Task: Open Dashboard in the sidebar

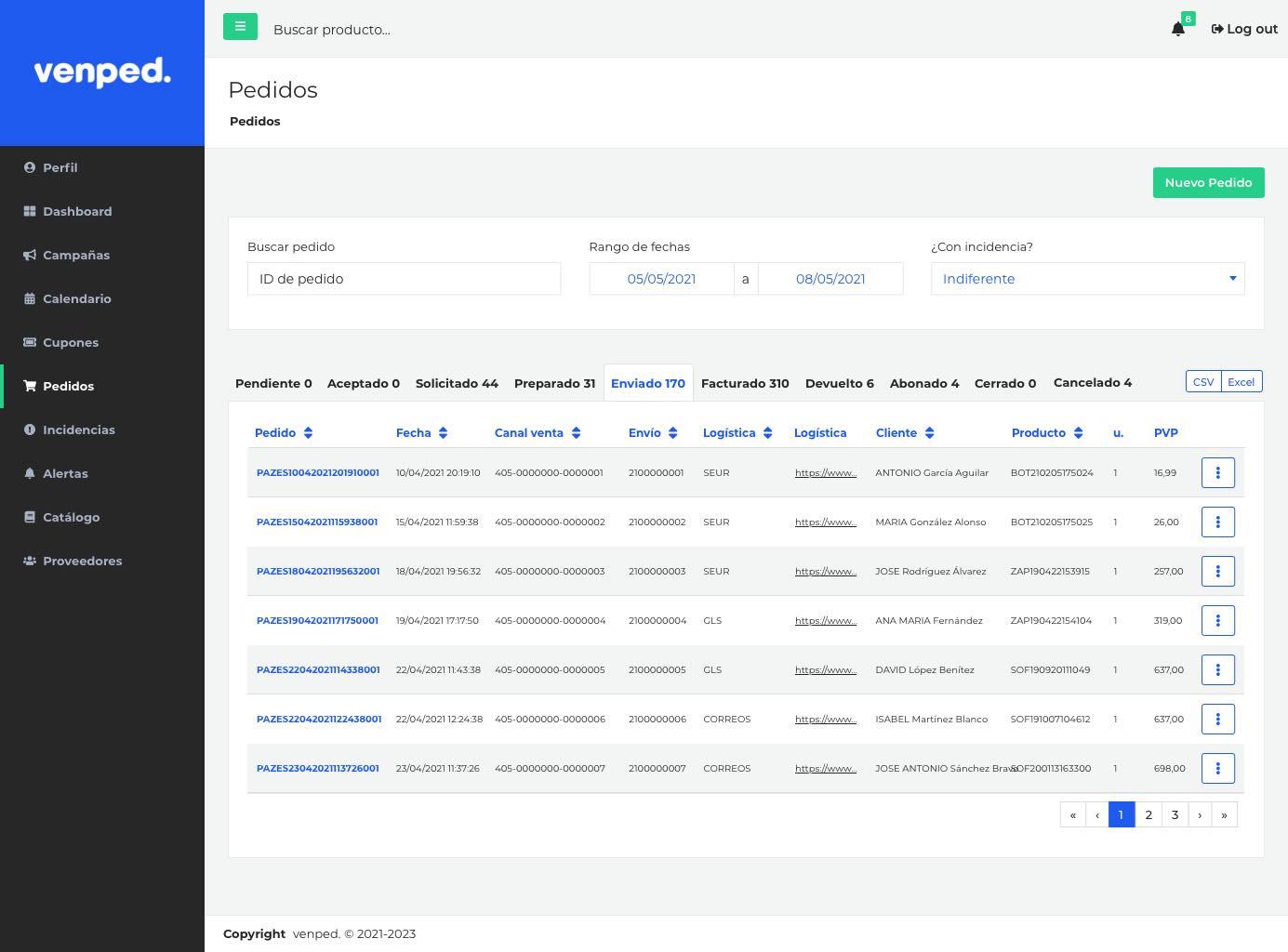Action: 102,211
